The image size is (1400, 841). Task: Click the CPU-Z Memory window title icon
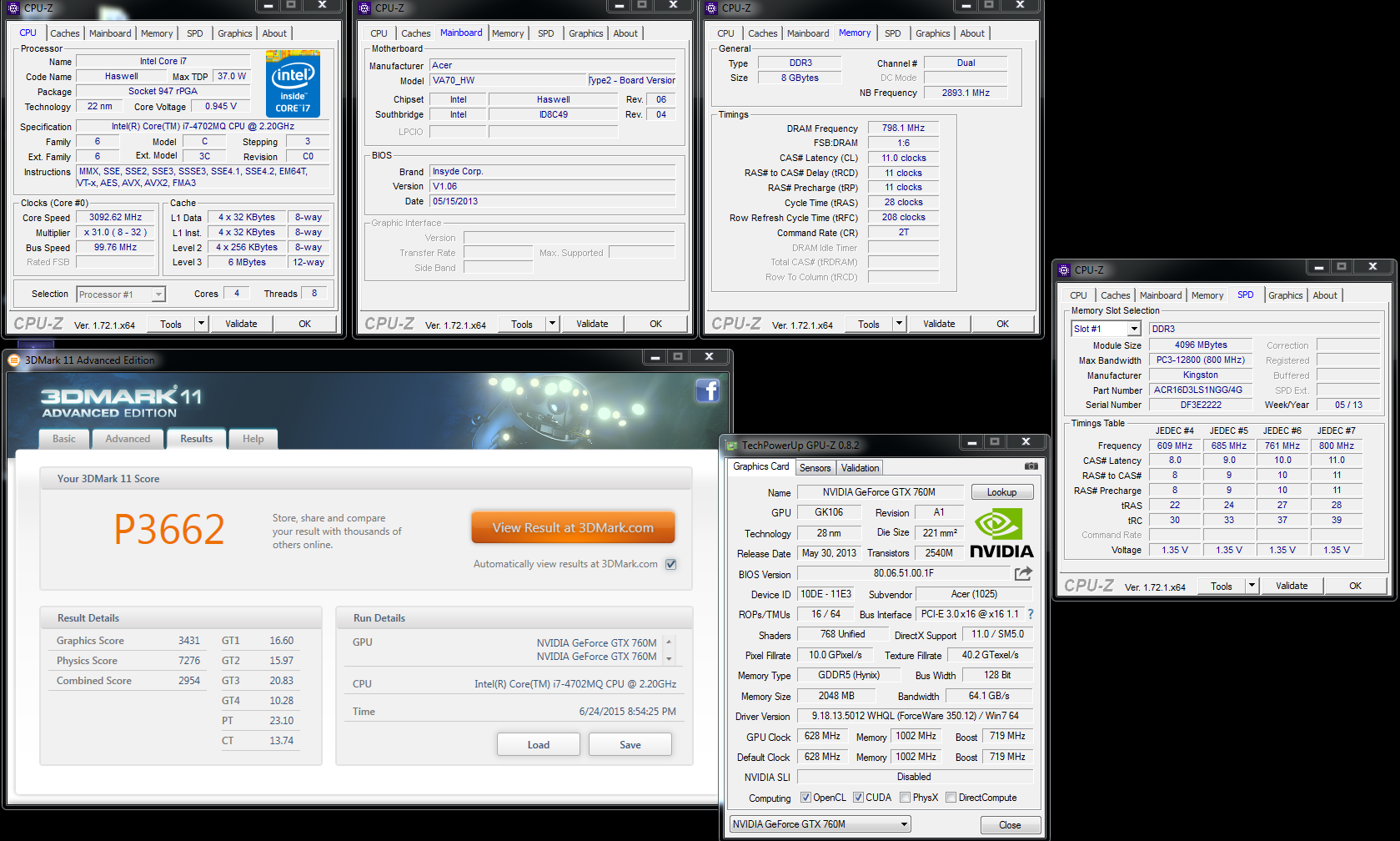pos(711,8)
